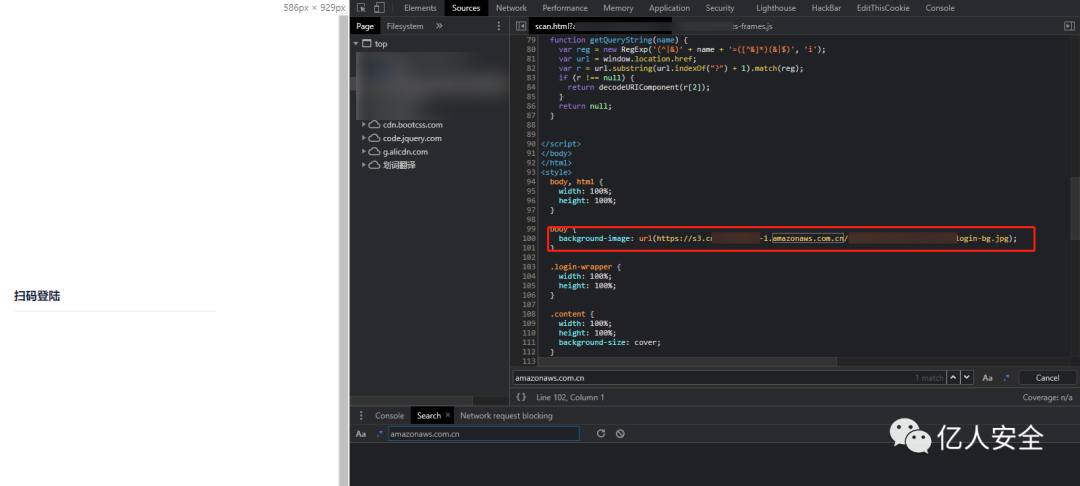Open the Network panel tab

(511, 8)
